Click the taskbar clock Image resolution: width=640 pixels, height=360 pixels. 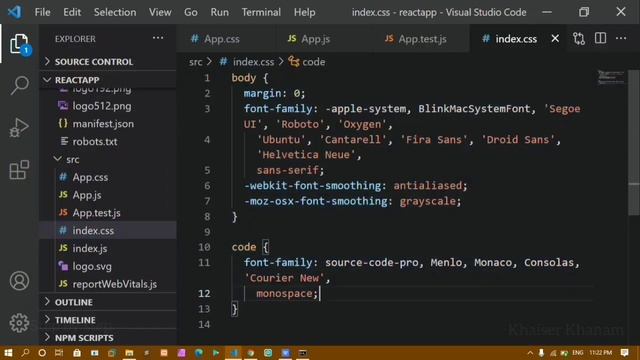coord(600,353)
